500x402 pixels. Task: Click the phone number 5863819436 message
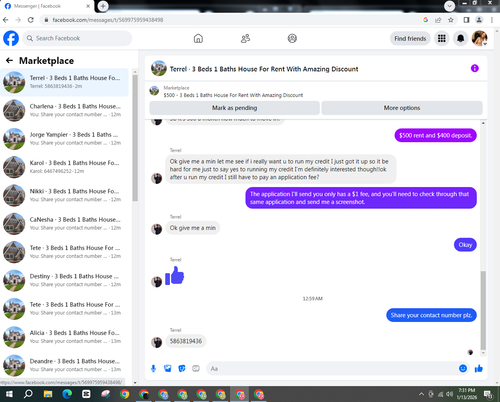click(x=186, y=341)
